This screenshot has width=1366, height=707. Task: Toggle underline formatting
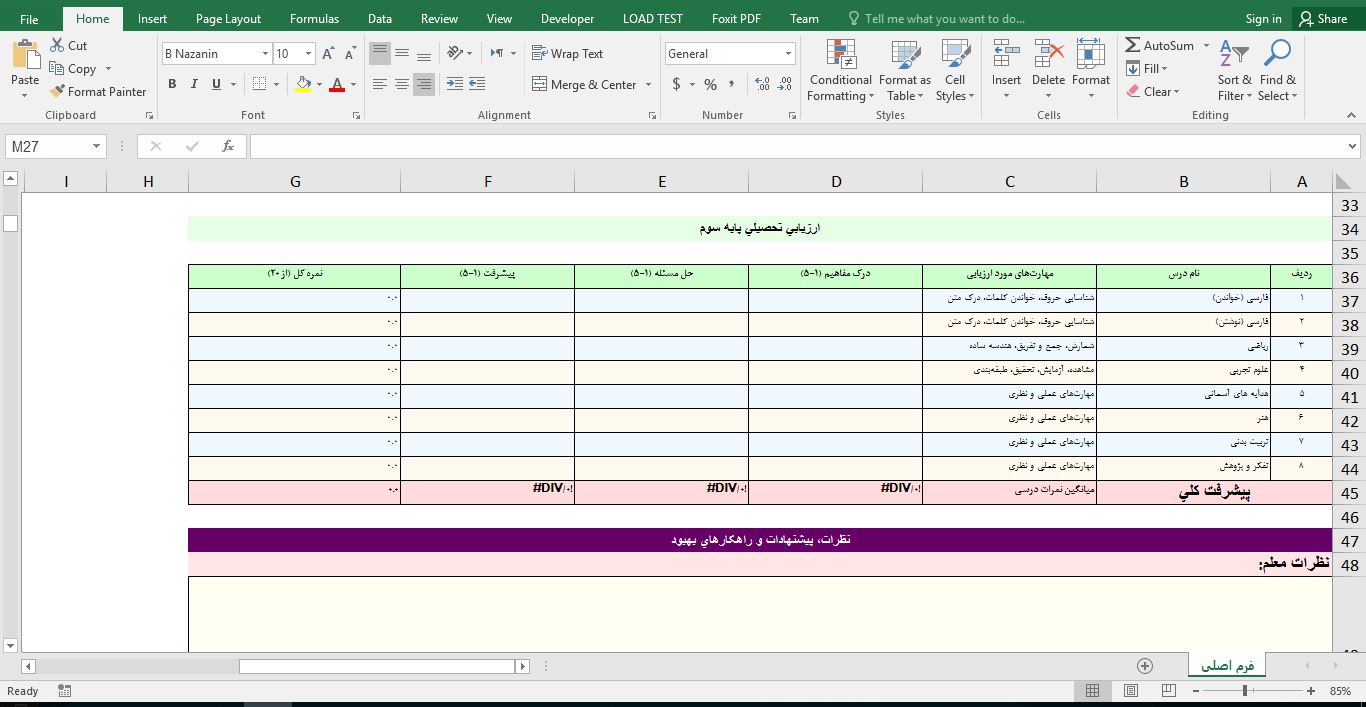[x=214, y=85]
